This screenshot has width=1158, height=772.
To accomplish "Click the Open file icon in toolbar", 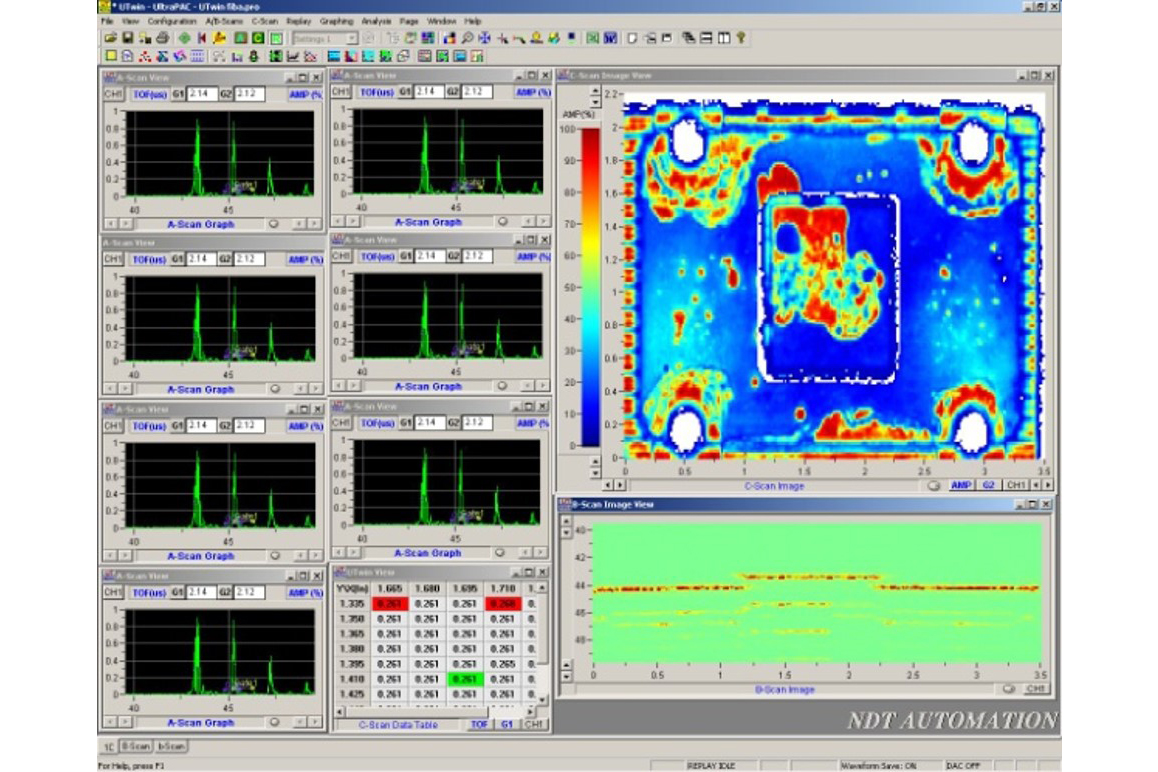I will pyautogui.click(x=110, y=38).
